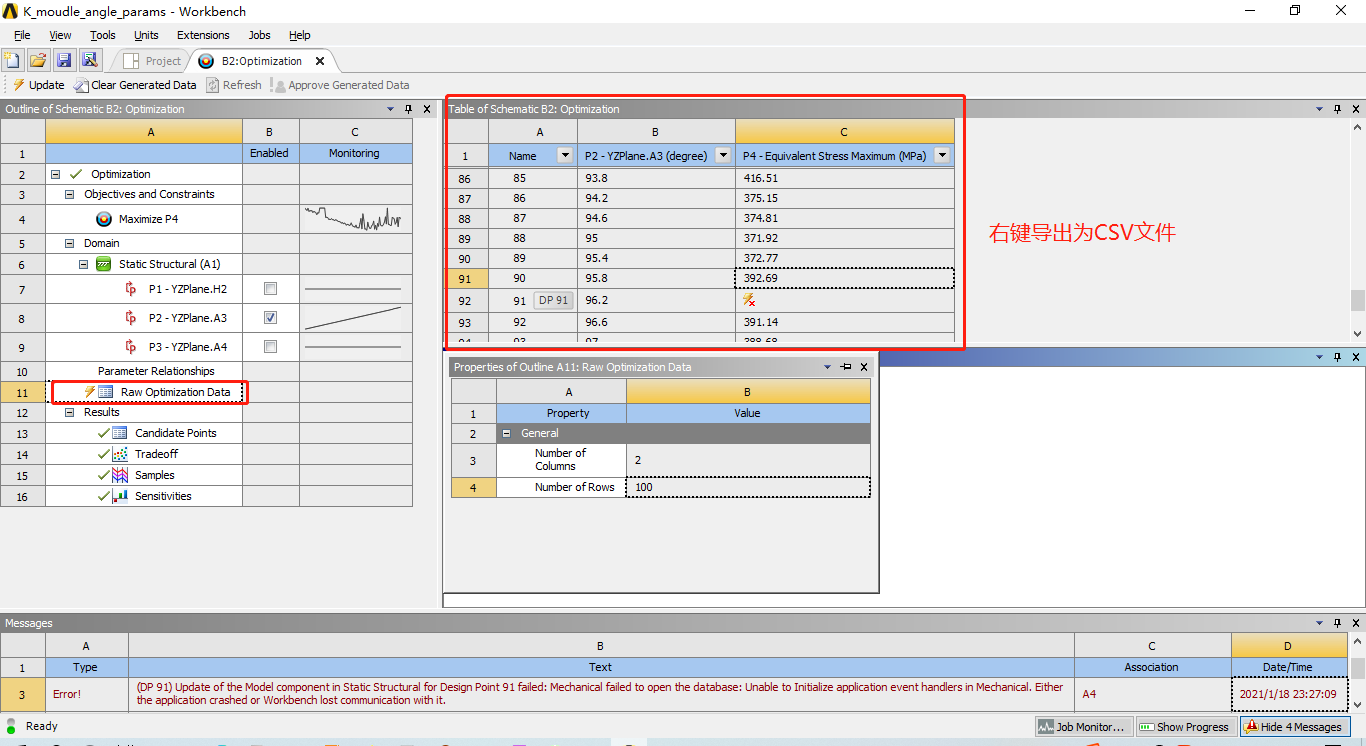Uncheck the Enabled box for P2 - YZPlane.A3
The image size is (1366, 746).
tap(270, 318)
